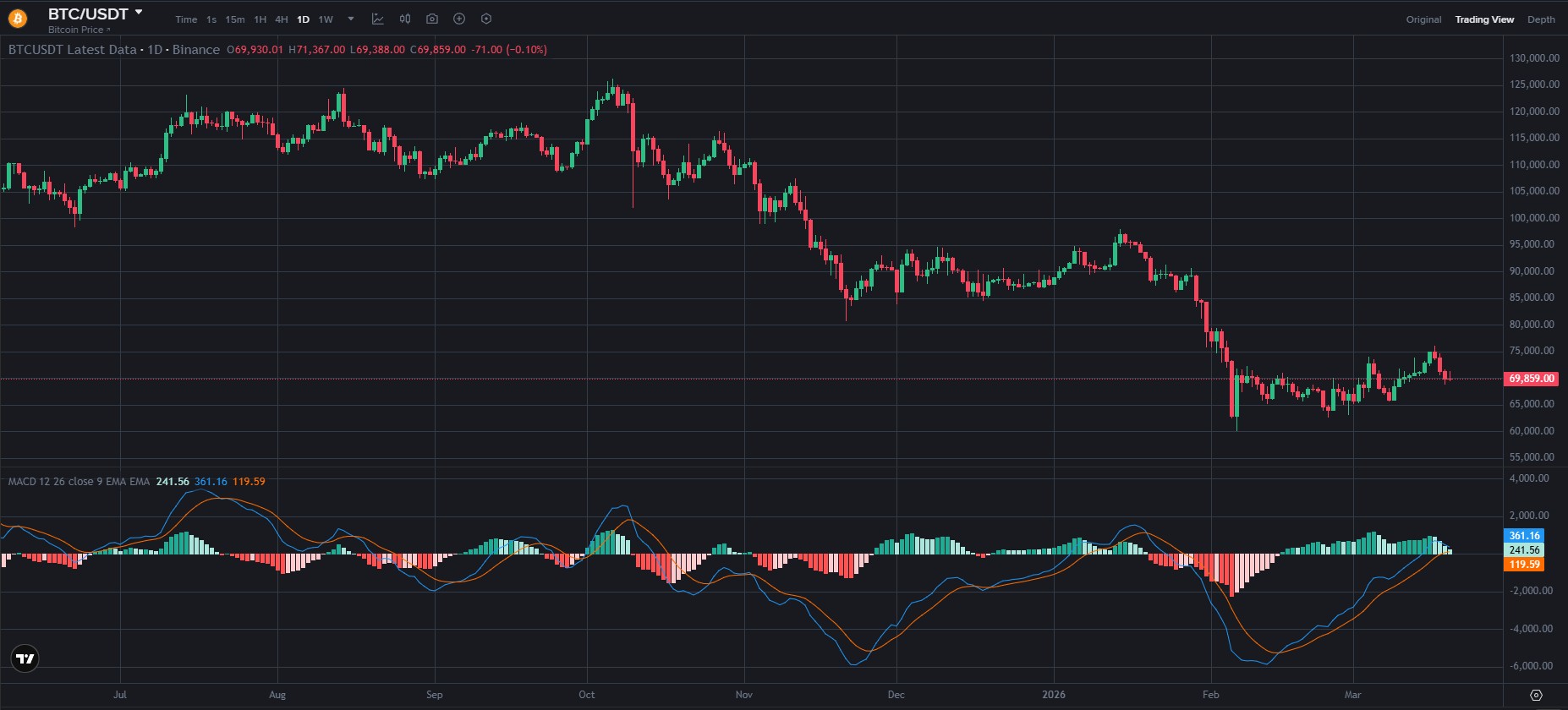1568x710 pixels.
Task: Click the closing price C69,859.00 value
Action: (x=438, y=50)
